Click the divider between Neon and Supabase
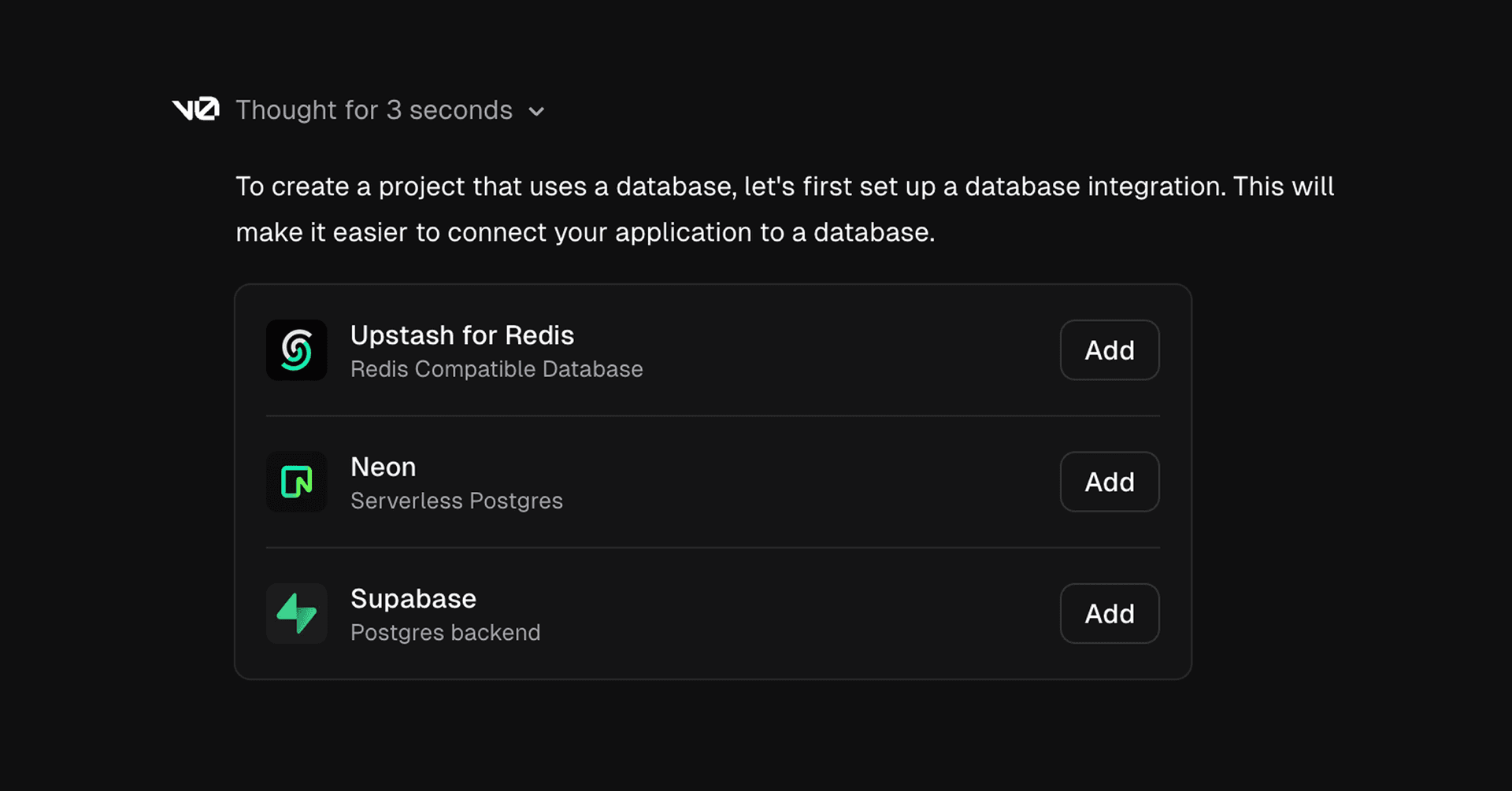The width and height of the screenshot is (1512, 791). click(713, 548)
